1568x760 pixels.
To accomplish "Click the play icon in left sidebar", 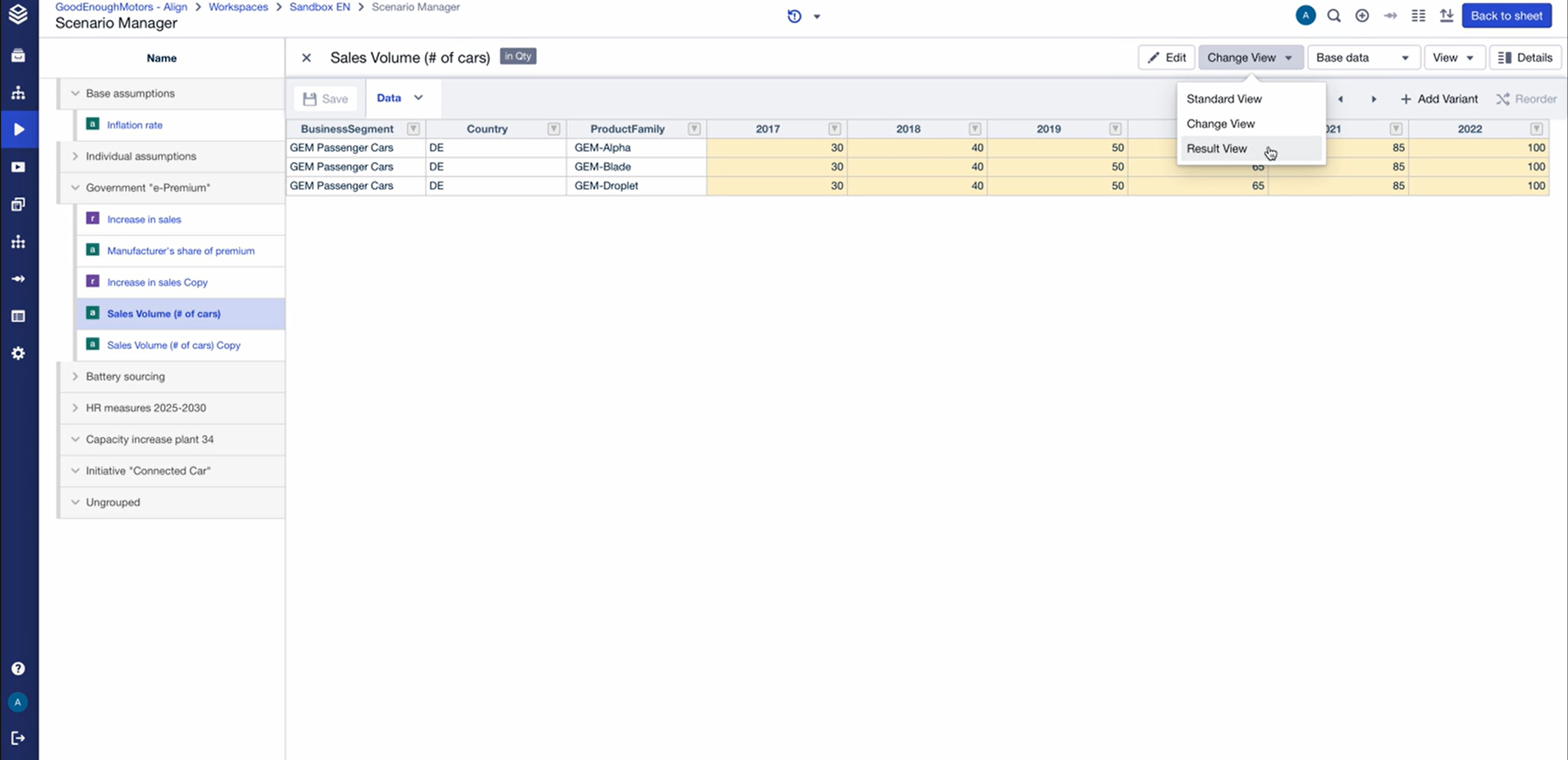I will click(18, 129).
